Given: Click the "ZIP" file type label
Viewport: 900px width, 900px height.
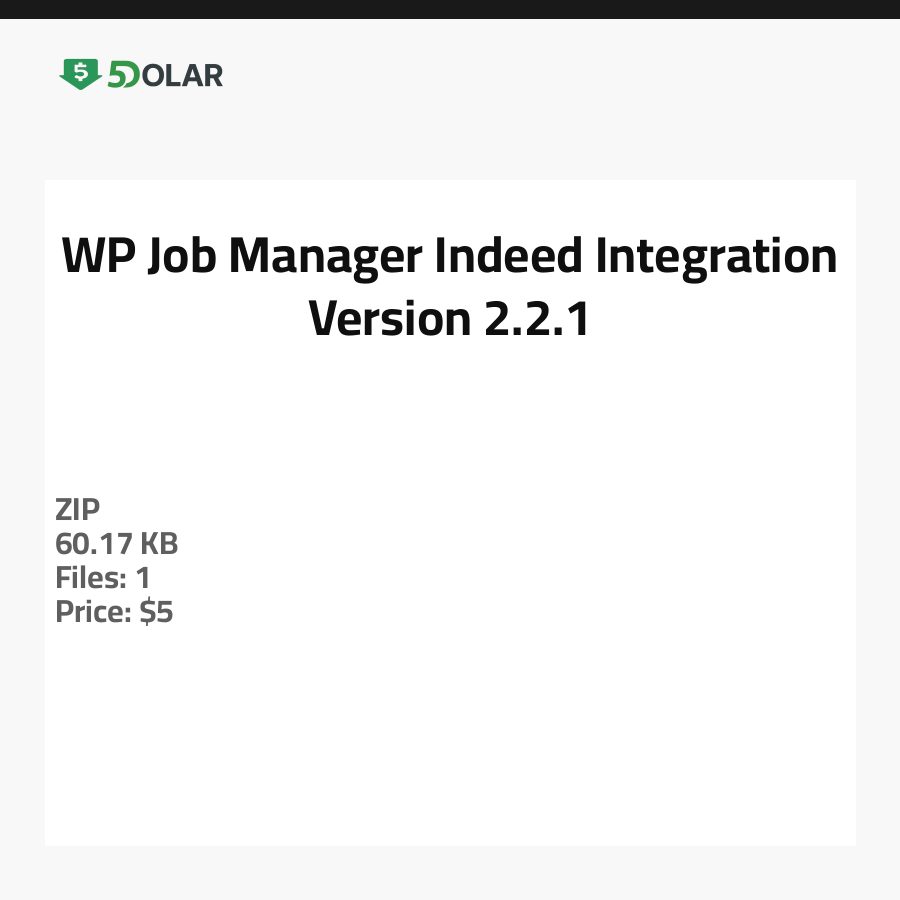Looking at the screenshot, I should click(x=78, y=510).
